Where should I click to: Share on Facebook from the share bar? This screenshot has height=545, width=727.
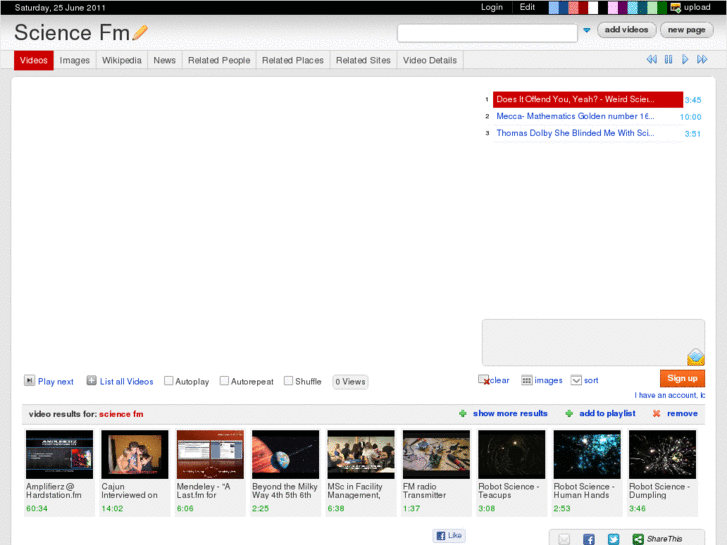(x=588, y=539)
